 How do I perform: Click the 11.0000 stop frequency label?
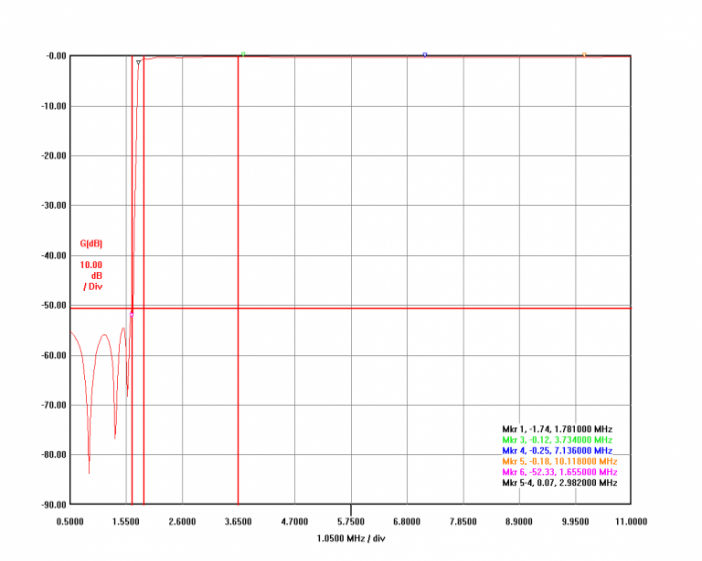pos(630,521)
